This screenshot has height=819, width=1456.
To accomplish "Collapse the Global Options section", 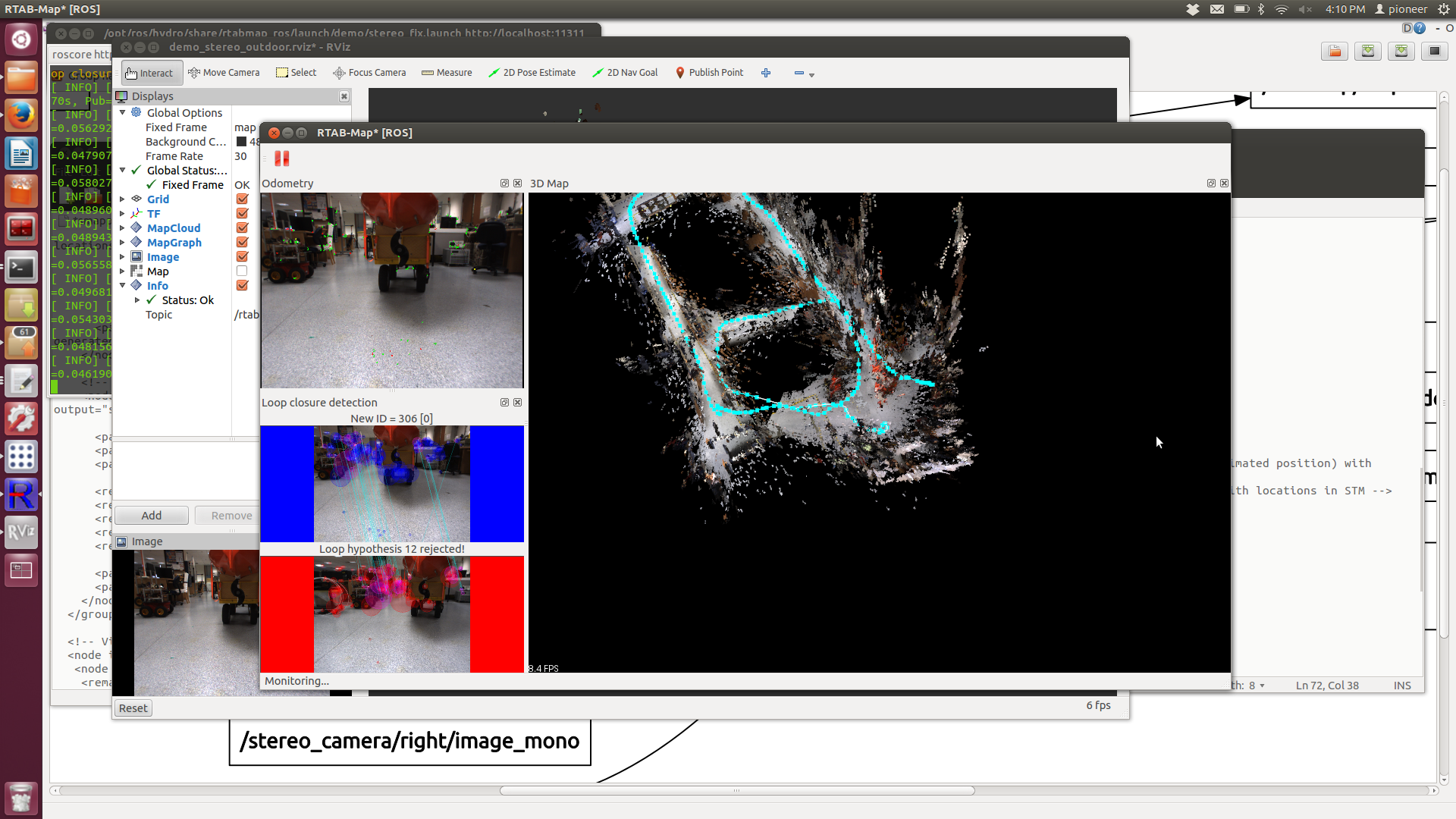I will pos(122,113).
